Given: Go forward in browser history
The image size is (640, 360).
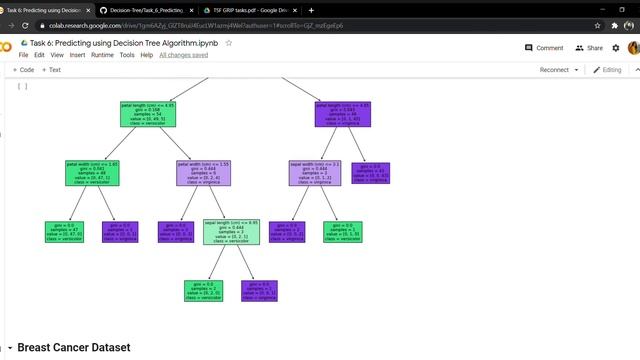Looking at the screenshot, I should 11,25.
